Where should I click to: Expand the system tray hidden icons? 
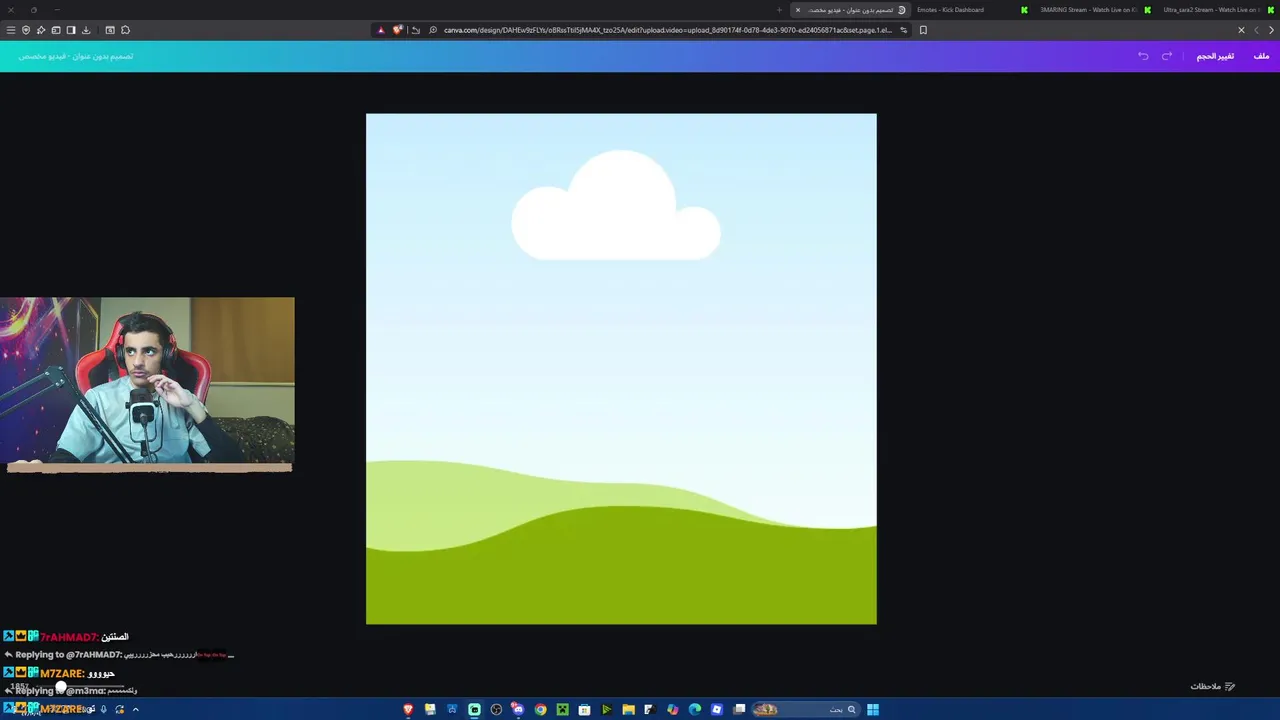tap(135, 710)
